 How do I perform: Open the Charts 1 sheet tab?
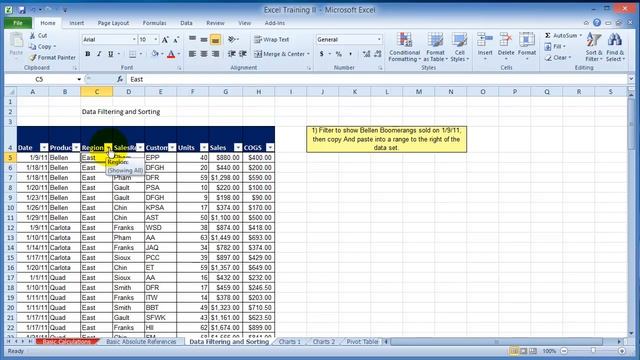[x=290, y=342]
